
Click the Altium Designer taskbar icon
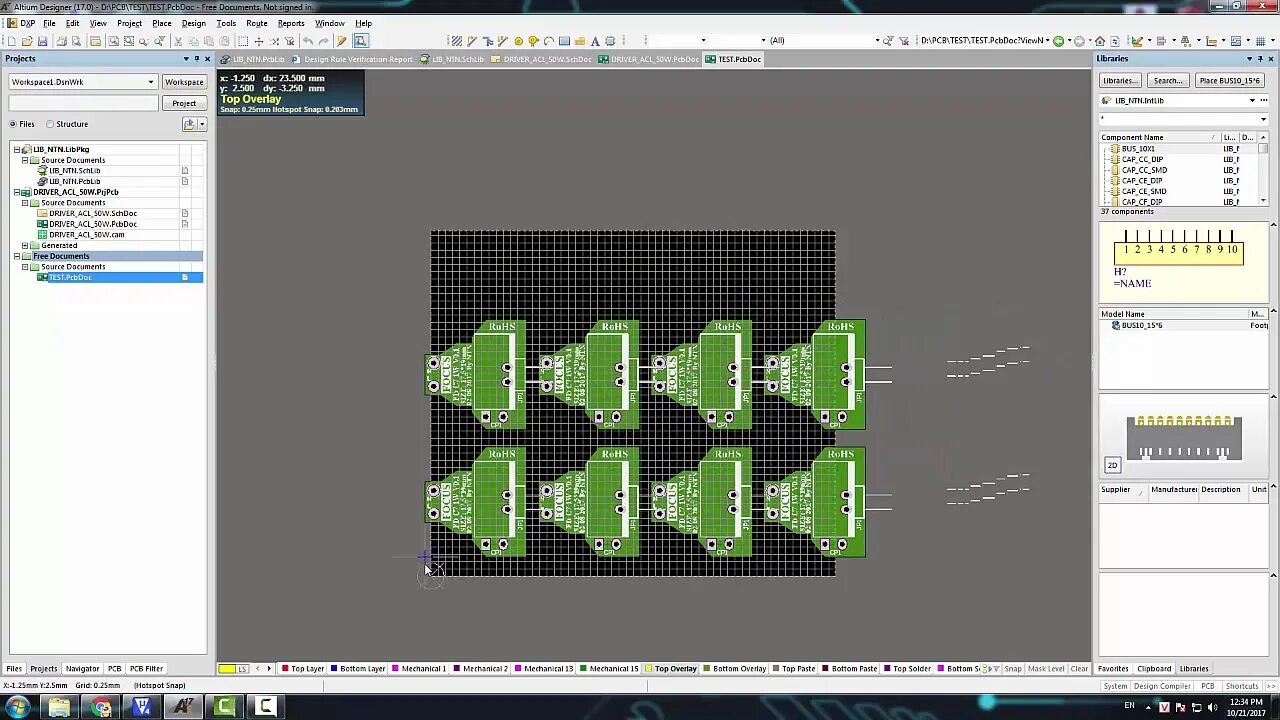click(183, 707)
